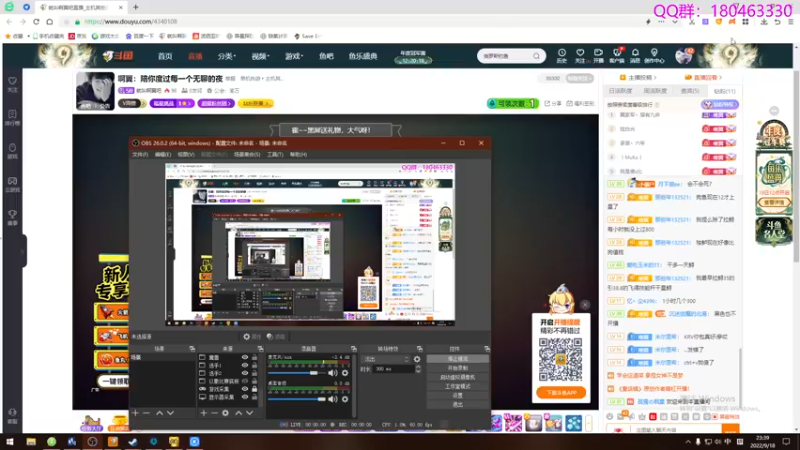This screenshot has height=450, width=800.
Task: Open the 工具 menu in OBS
Action: point(275,154)
